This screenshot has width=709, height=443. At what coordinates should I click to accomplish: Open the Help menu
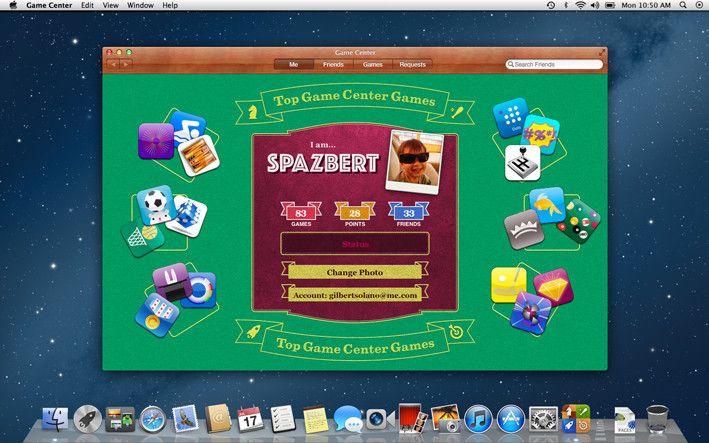click(170, 5)
